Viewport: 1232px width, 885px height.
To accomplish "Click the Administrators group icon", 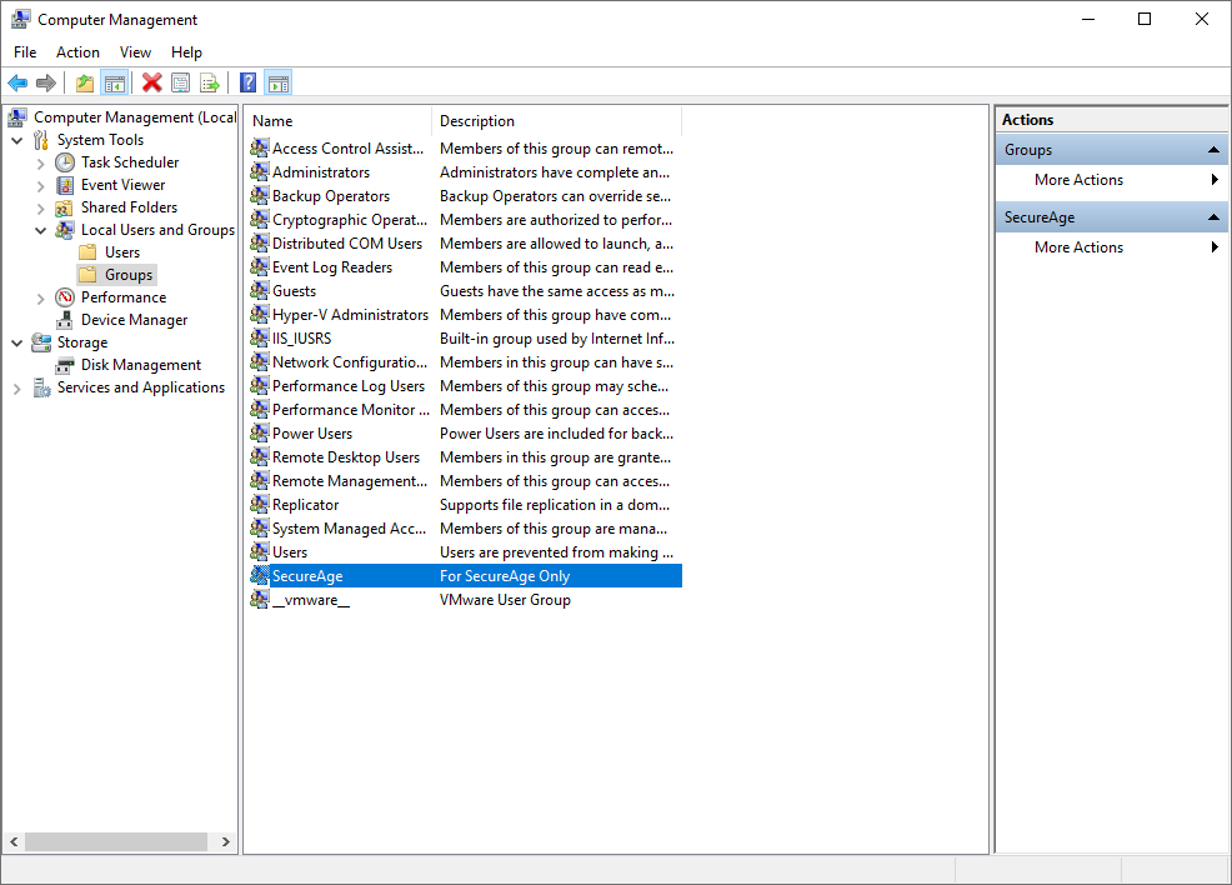I will coord(259,172).
